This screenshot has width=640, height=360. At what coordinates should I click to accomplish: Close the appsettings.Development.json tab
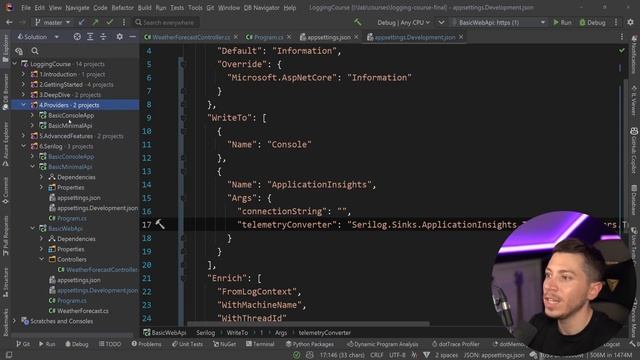point(461,37)
